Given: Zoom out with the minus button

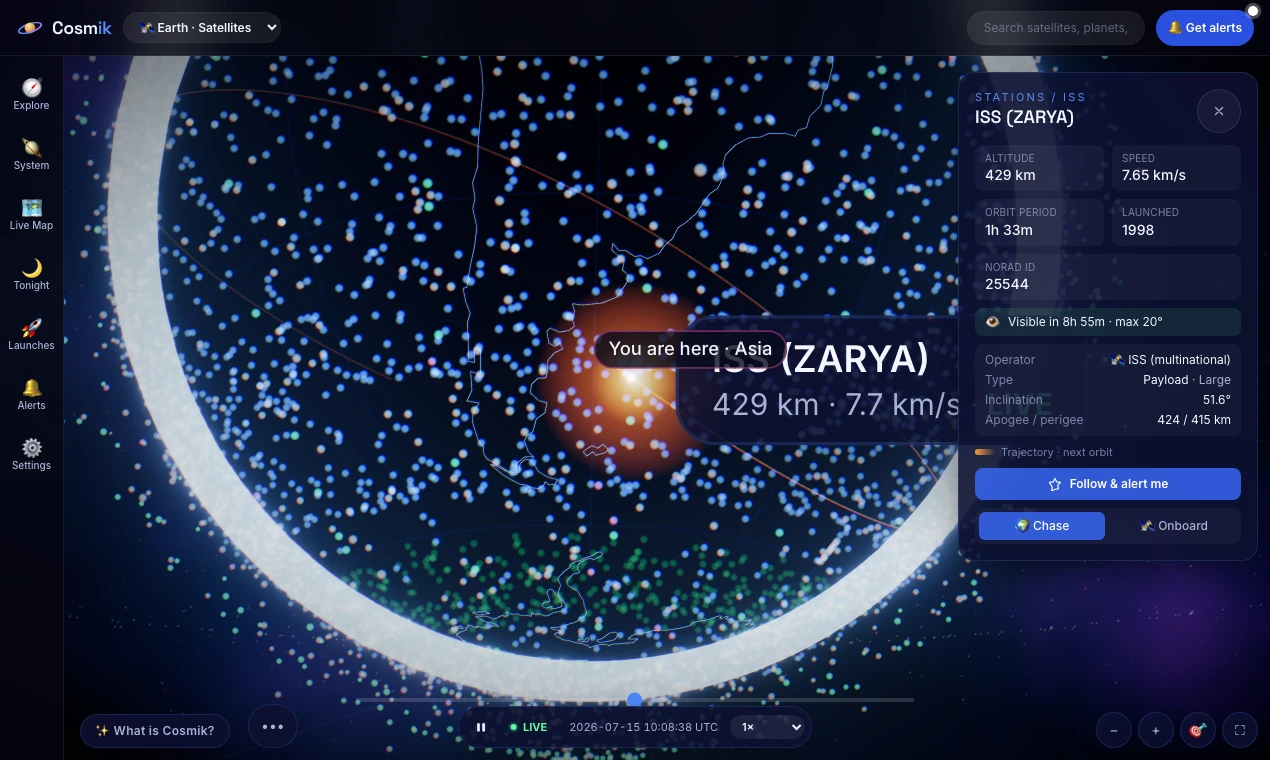Looking at the screenshot, I should [x=1114, y=730].
